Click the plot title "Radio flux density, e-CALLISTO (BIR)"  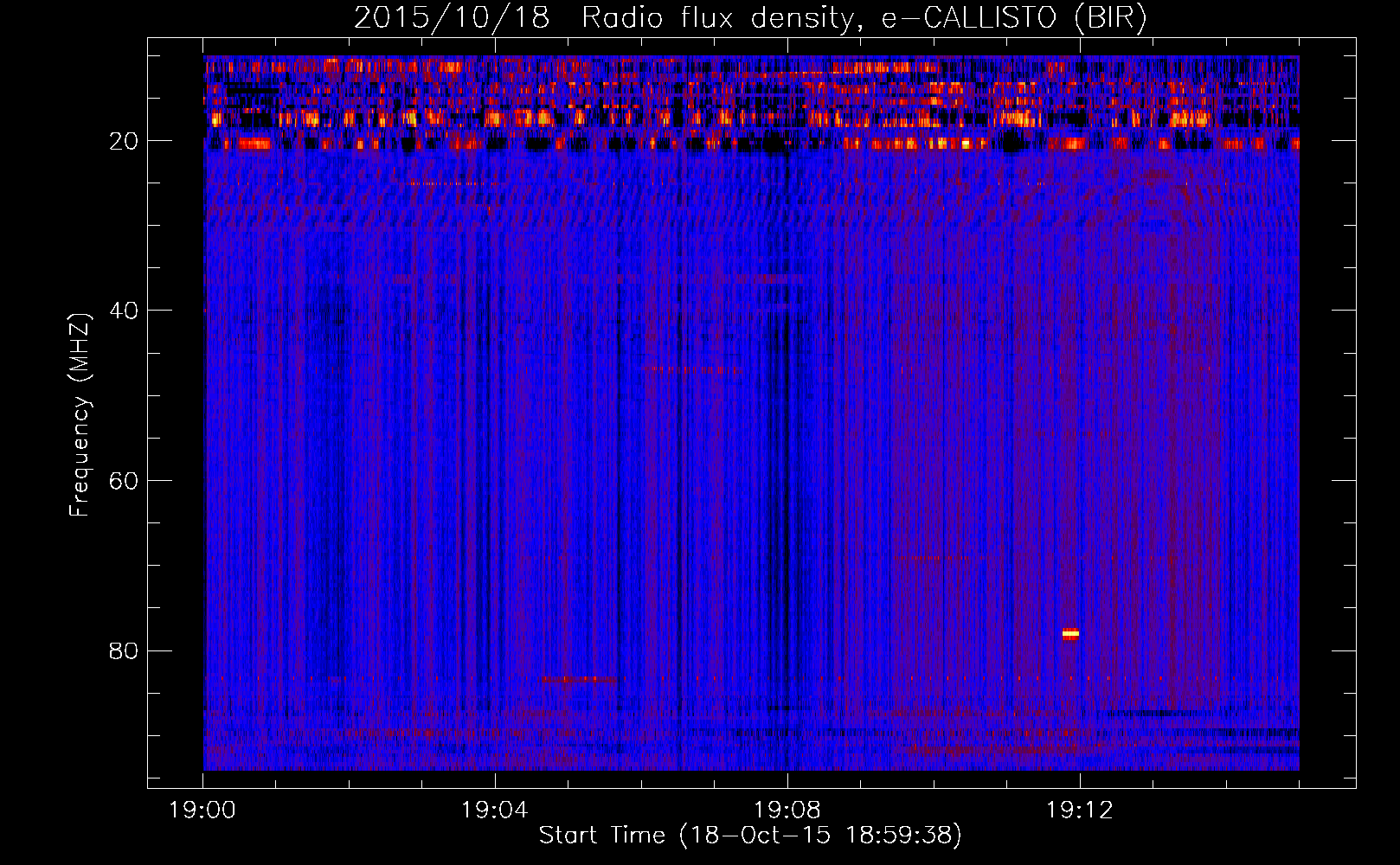click(x=864, y=17)
